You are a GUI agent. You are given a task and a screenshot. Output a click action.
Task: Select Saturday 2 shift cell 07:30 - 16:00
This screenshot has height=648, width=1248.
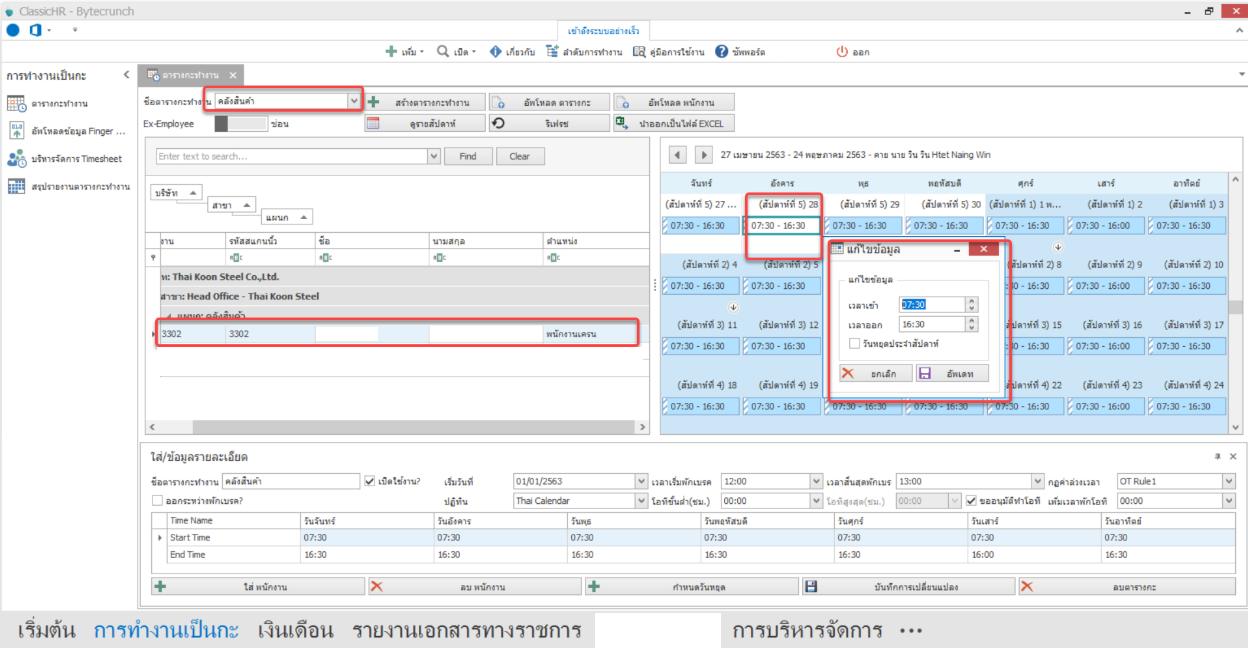[x=1106, y=226]
